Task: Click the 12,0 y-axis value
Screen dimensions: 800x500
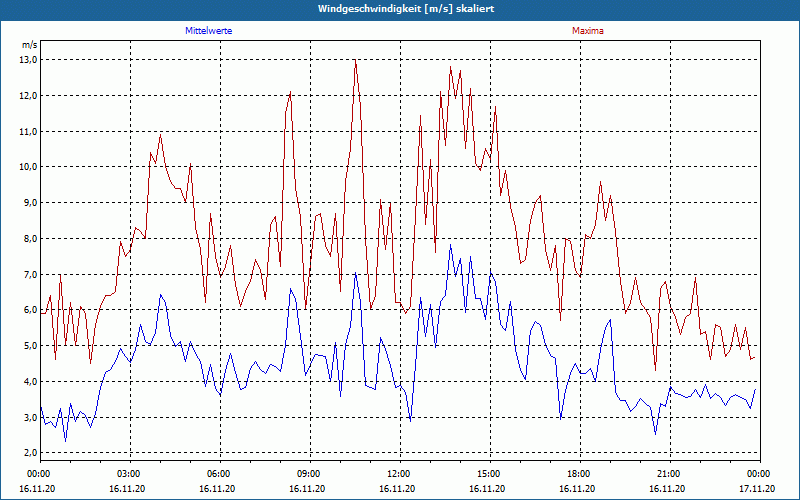Action: [x=30, y=95]
